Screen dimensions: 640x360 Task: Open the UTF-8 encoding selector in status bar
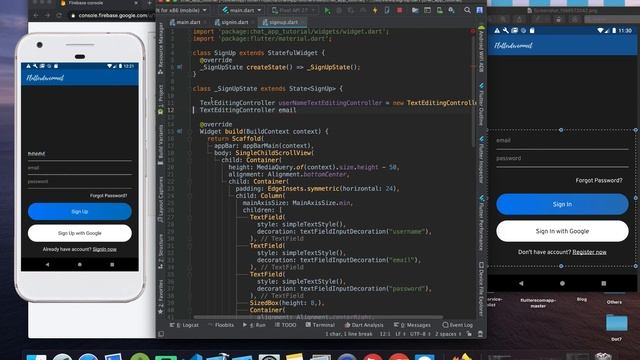pos(420,334)
